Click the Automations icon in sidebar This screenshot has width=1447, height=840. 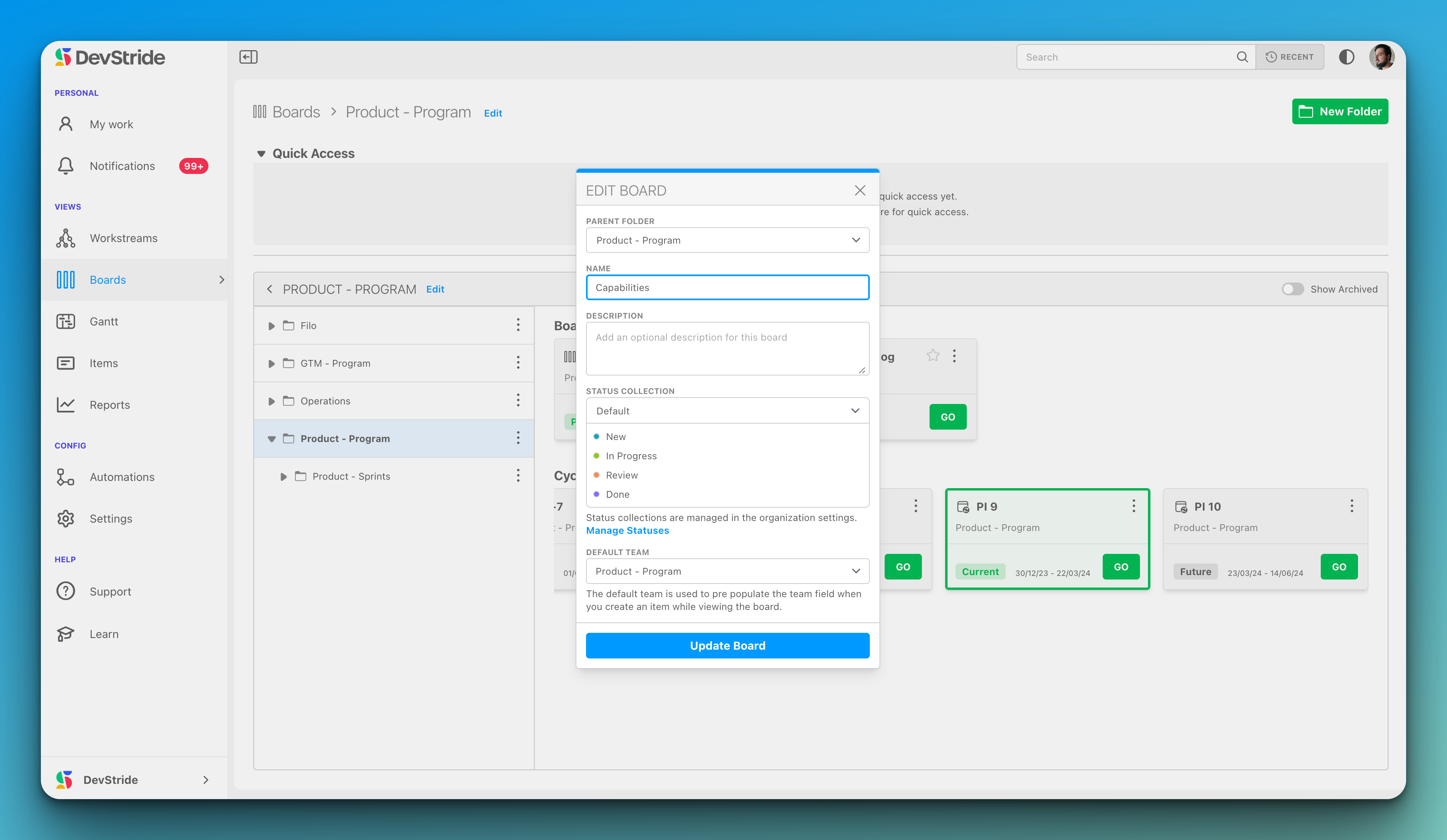[66, 476]
